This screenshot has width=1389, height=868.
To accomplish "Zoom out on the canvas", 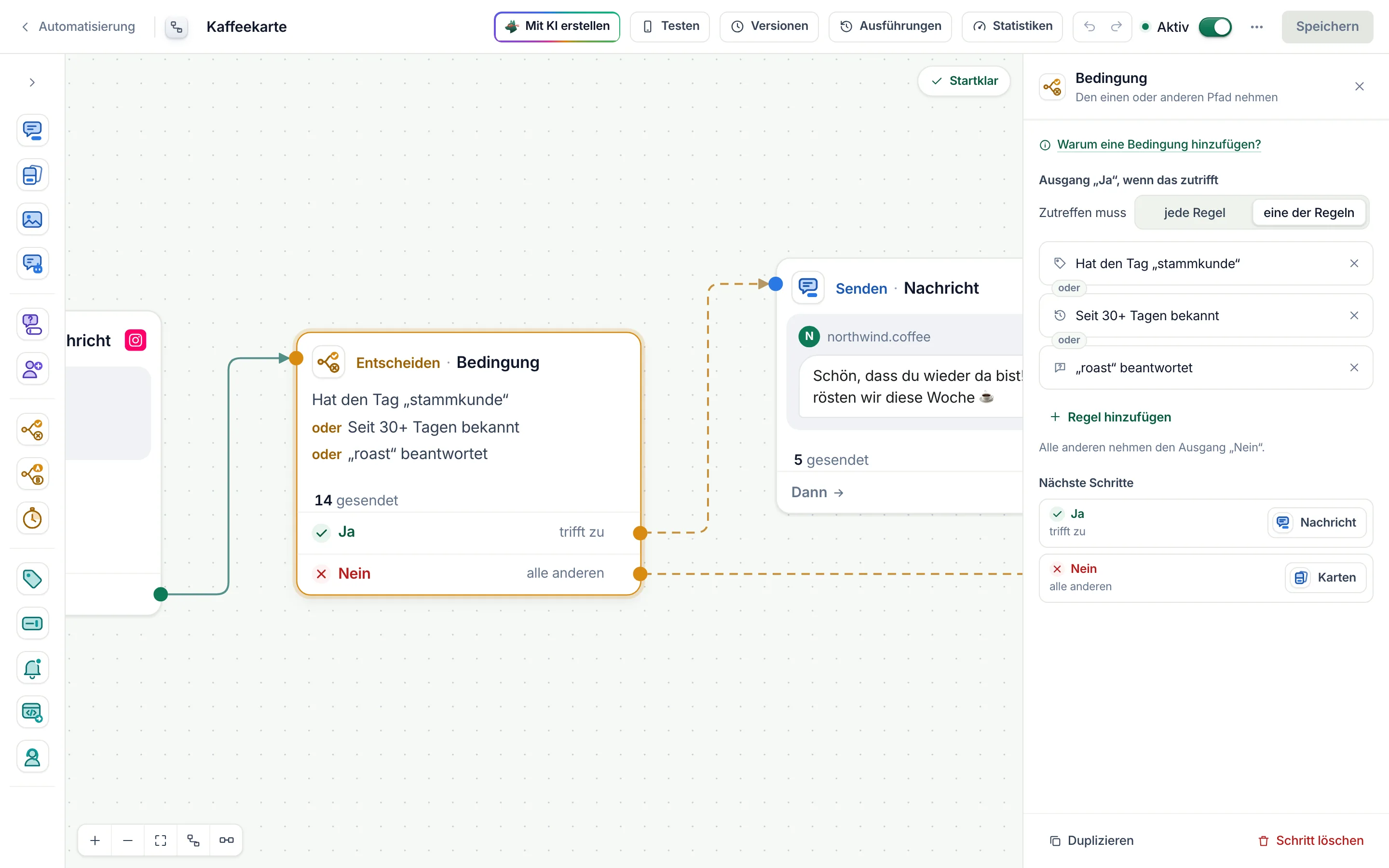I will [128, 841].
